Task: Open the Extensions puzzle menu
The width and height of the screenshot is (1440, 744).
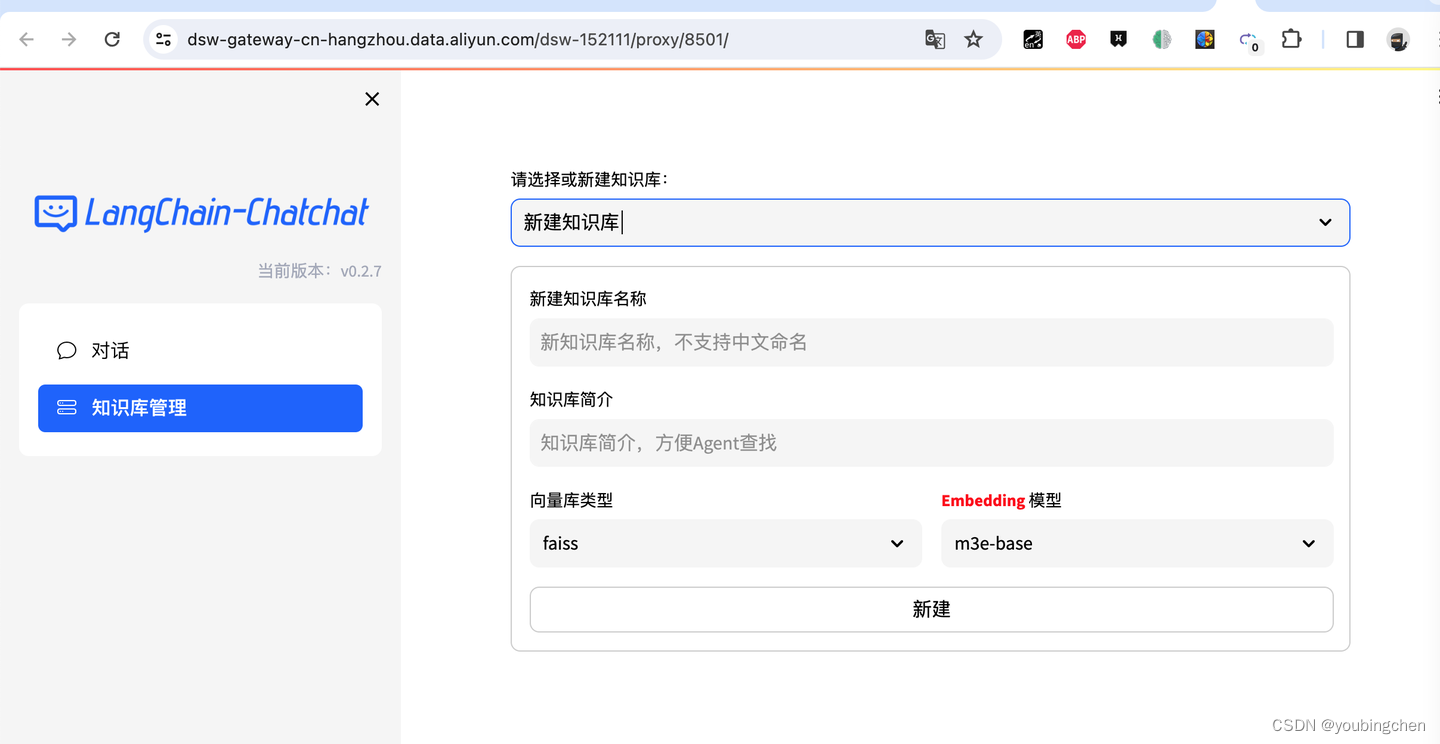Action: coord(1292,39)
